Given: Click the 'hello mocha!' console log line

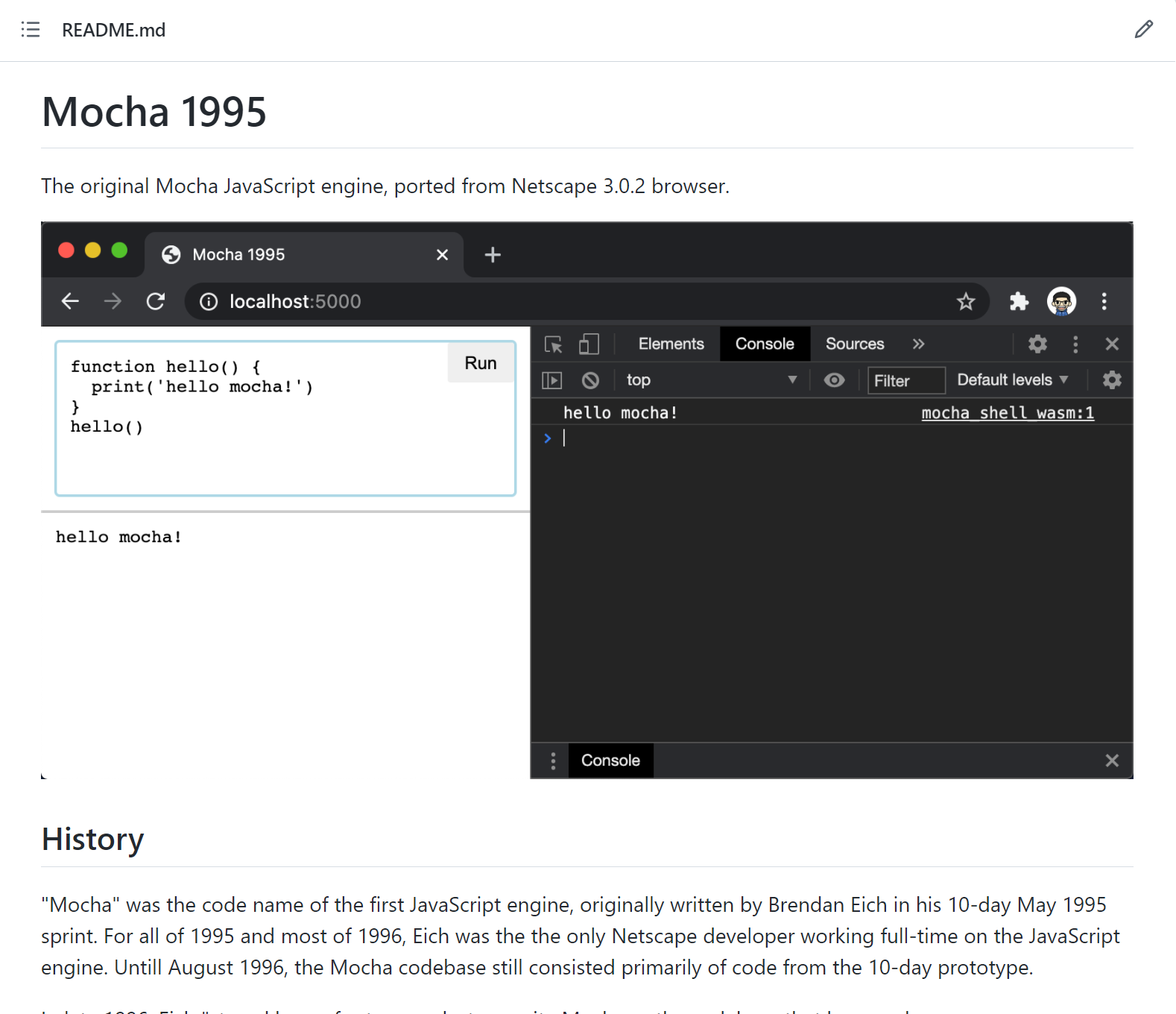Looking at the screenshot, I should click(621, 412).
